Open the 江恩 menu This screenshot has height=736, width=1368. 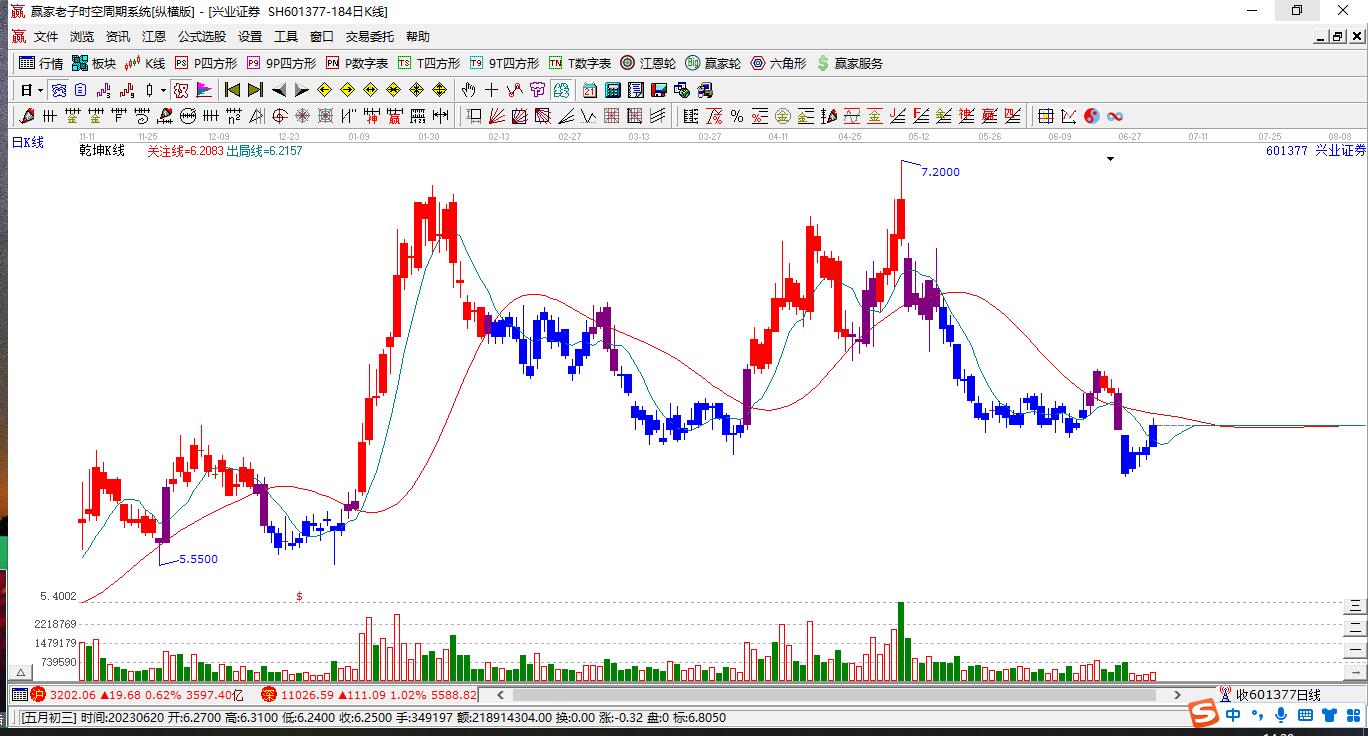154,36
